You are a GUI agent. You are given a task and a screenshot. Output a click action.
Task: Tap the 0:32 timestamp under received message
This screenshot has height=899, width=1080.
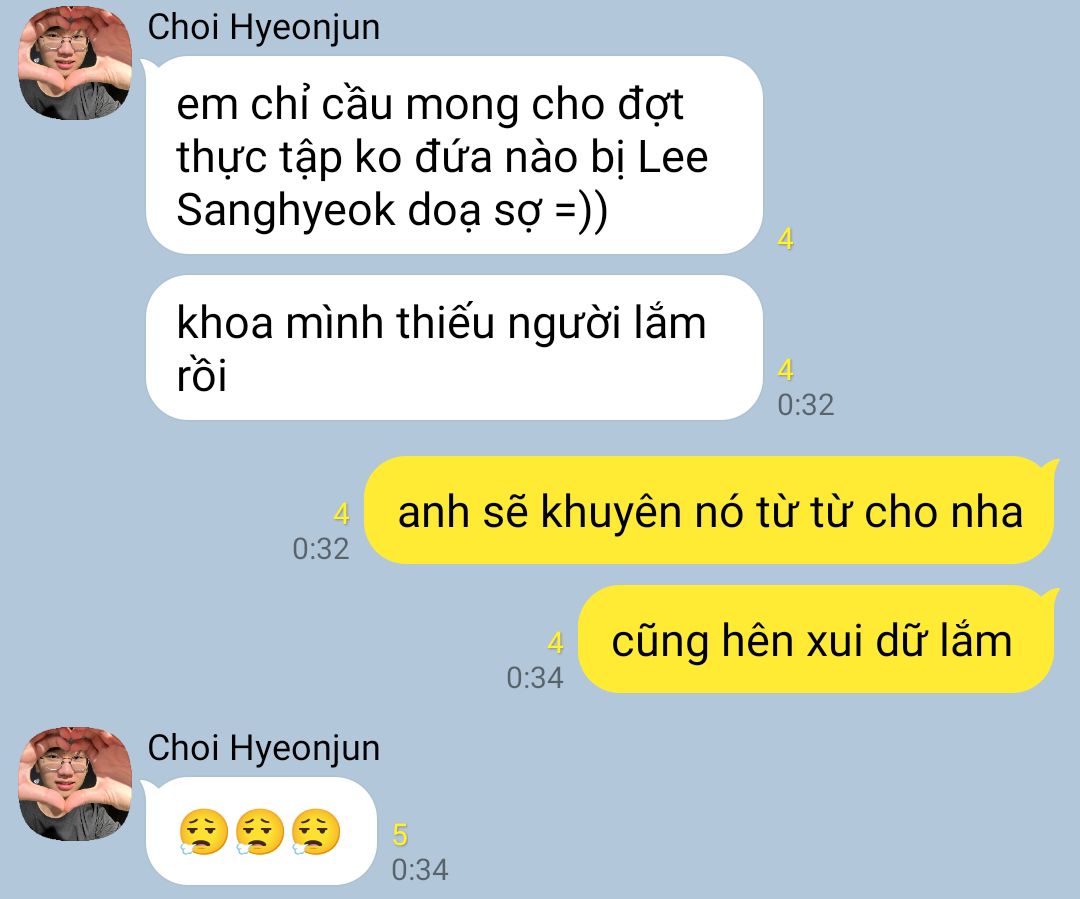(x=806, y=405)
